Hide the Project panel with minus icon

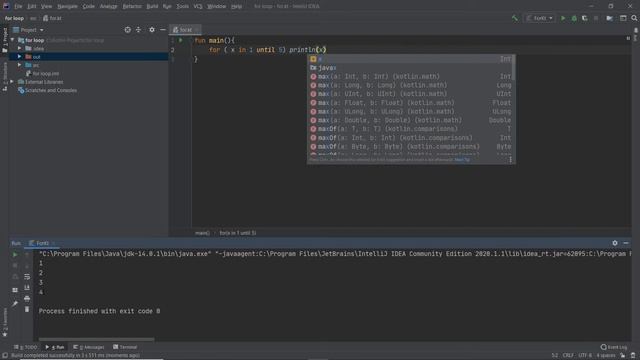click(163, 30)
